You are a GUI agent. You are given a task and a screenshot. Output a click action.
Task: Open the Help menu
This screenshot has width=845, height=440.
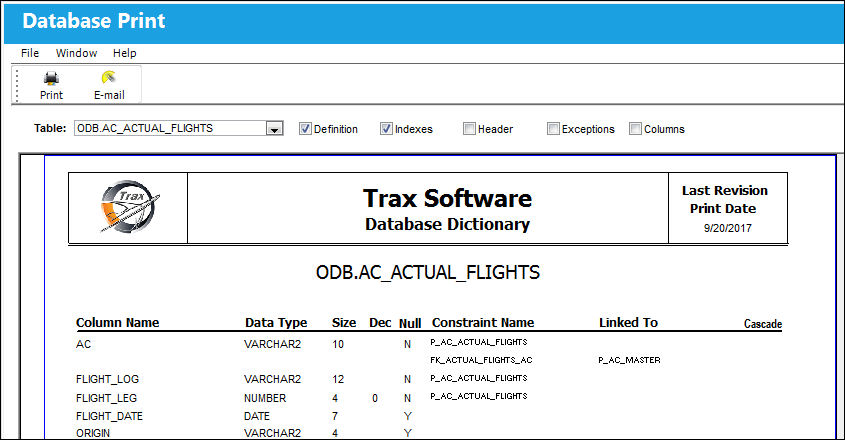click(x=124, y=53)
